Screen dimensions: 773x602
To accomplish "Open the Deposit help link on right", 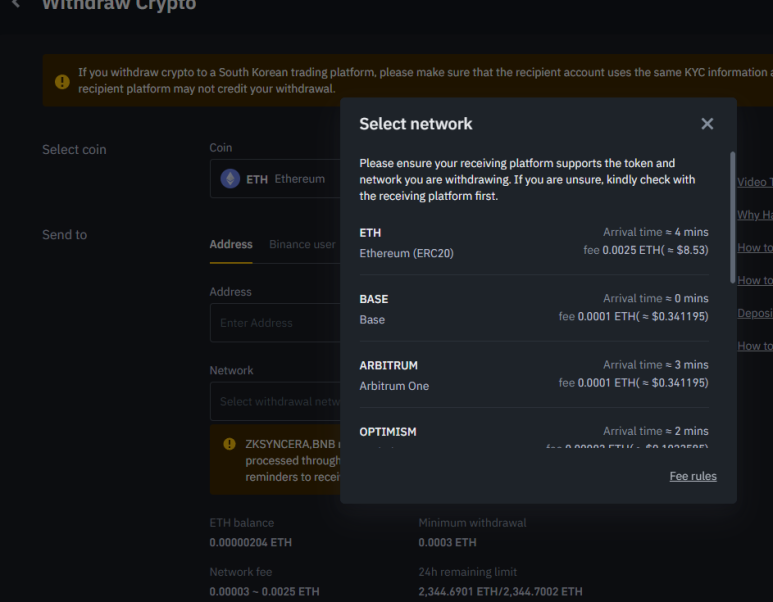I will tap(755, 313).
